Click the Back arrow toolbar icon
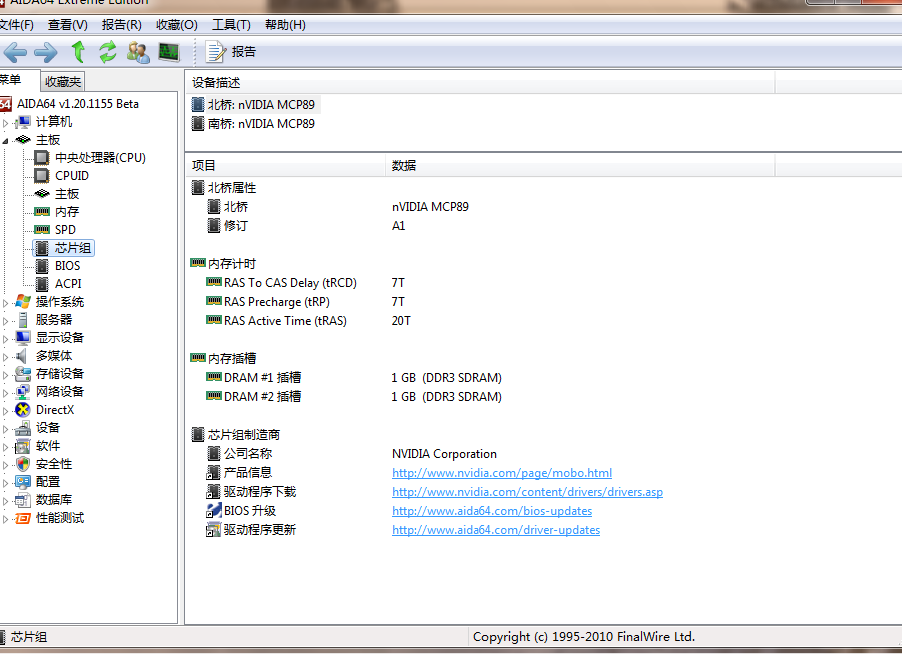Viewport: 902px width, 654px height. pos(15,52)
